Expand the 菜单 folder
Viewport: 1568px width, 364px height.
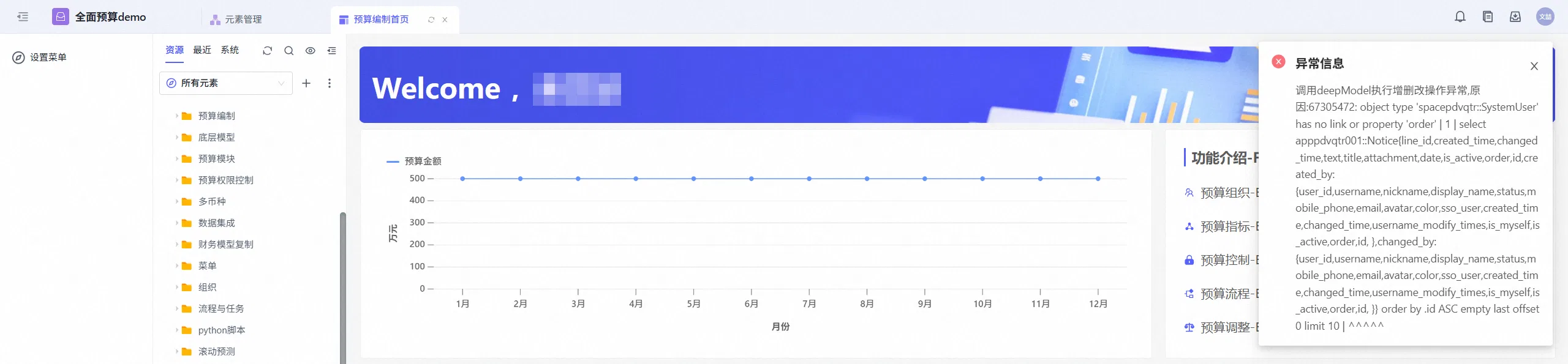(177, 266)
